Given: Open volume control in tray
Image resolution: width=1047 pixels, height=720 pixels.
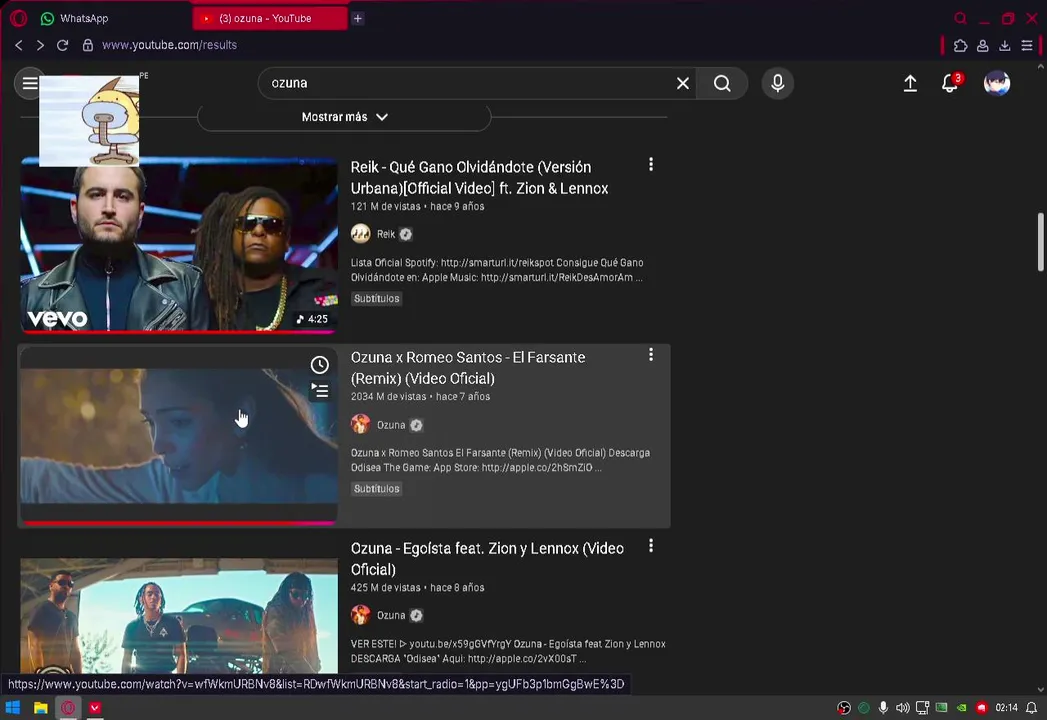Looking at the screenshot, I should (903, 708).
